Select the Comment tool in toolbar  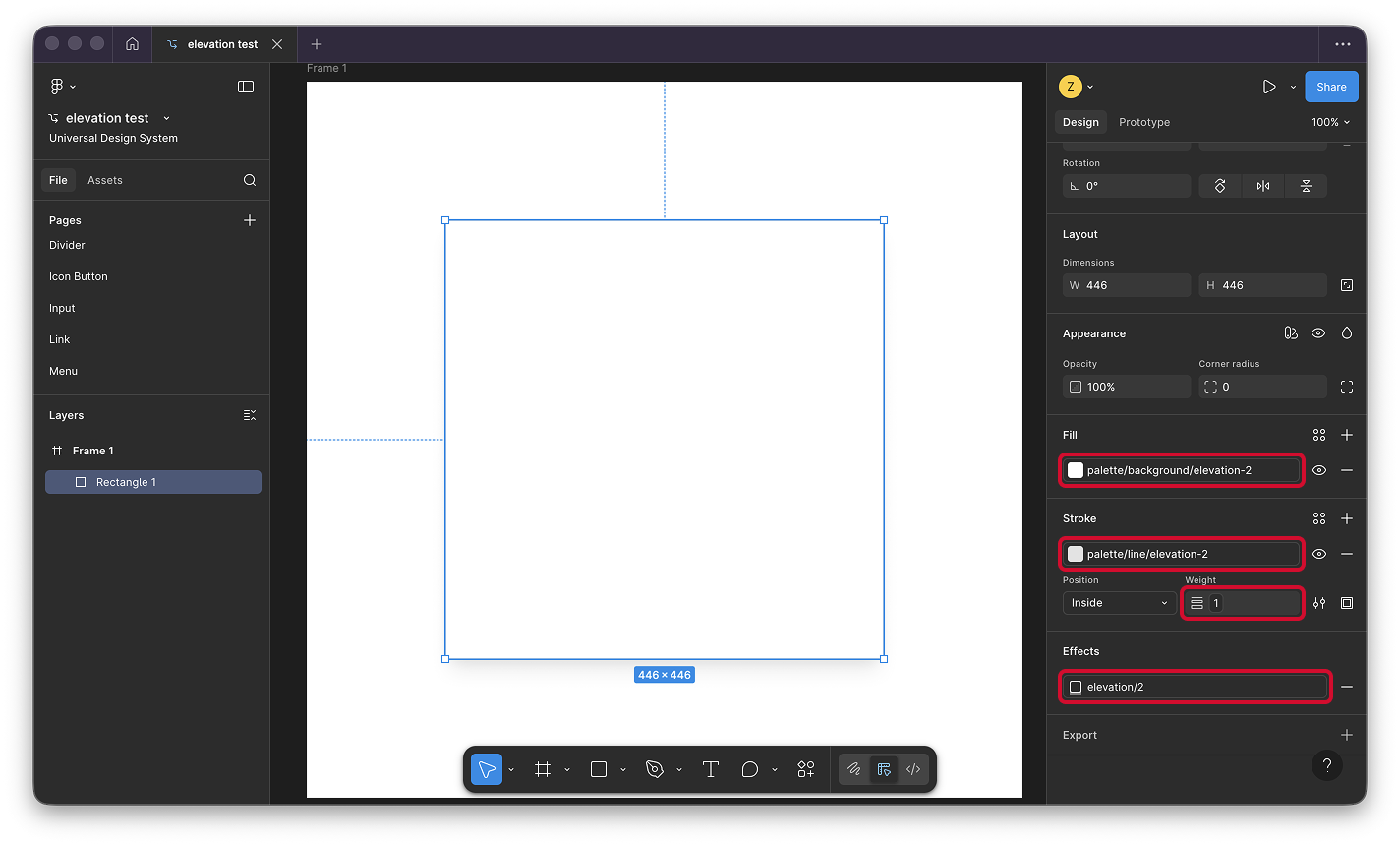pyautogui.click(x=750, y=769)
